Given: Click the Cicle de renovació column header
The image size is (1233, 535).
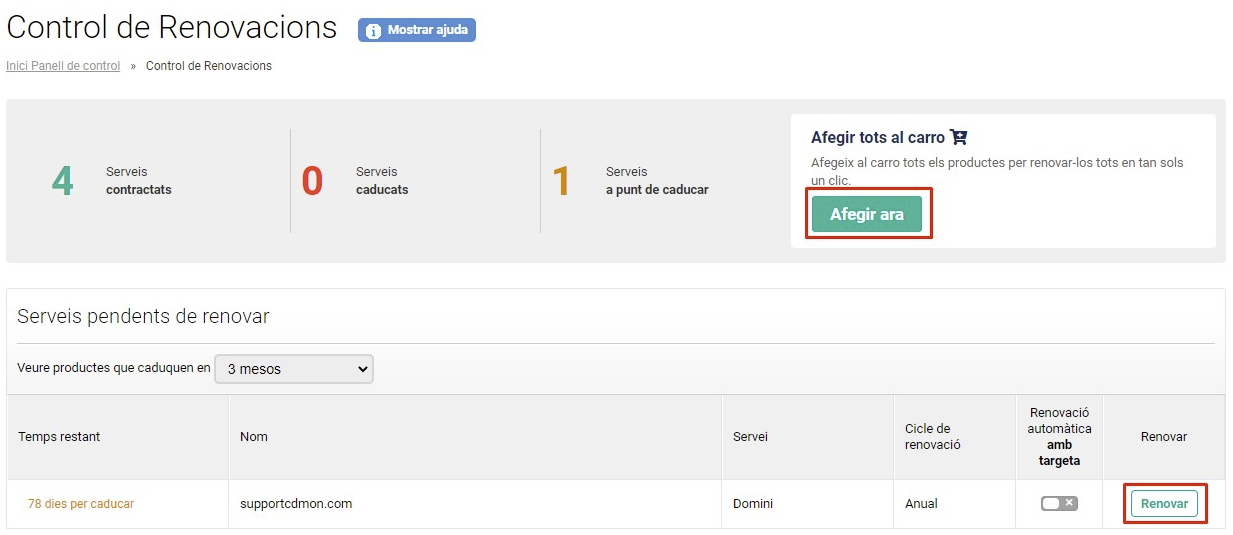Looking at the screenshot, I should 933,437.
